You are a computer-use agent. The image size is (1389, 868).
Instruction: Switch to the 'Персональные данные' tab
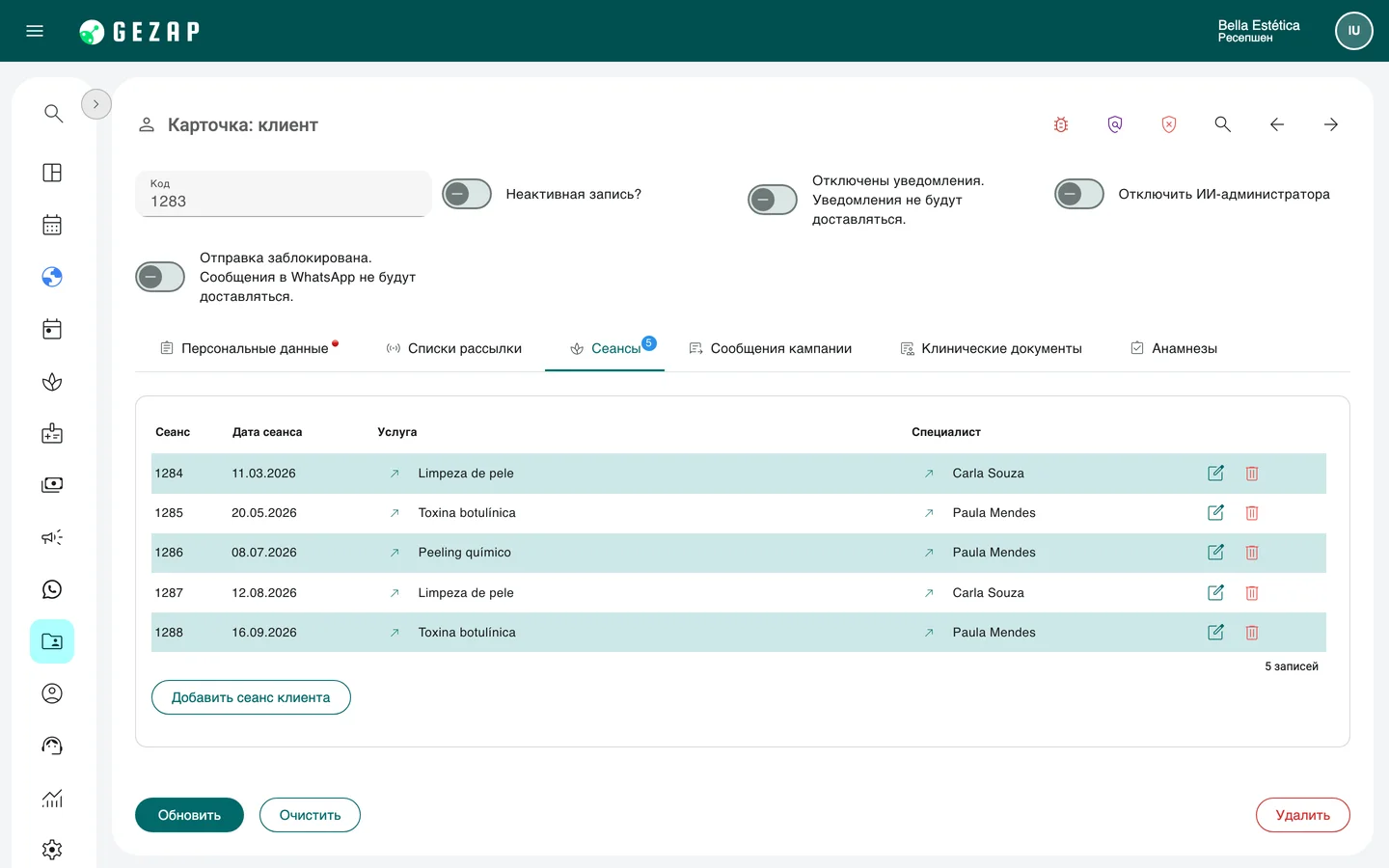(249, 348)
